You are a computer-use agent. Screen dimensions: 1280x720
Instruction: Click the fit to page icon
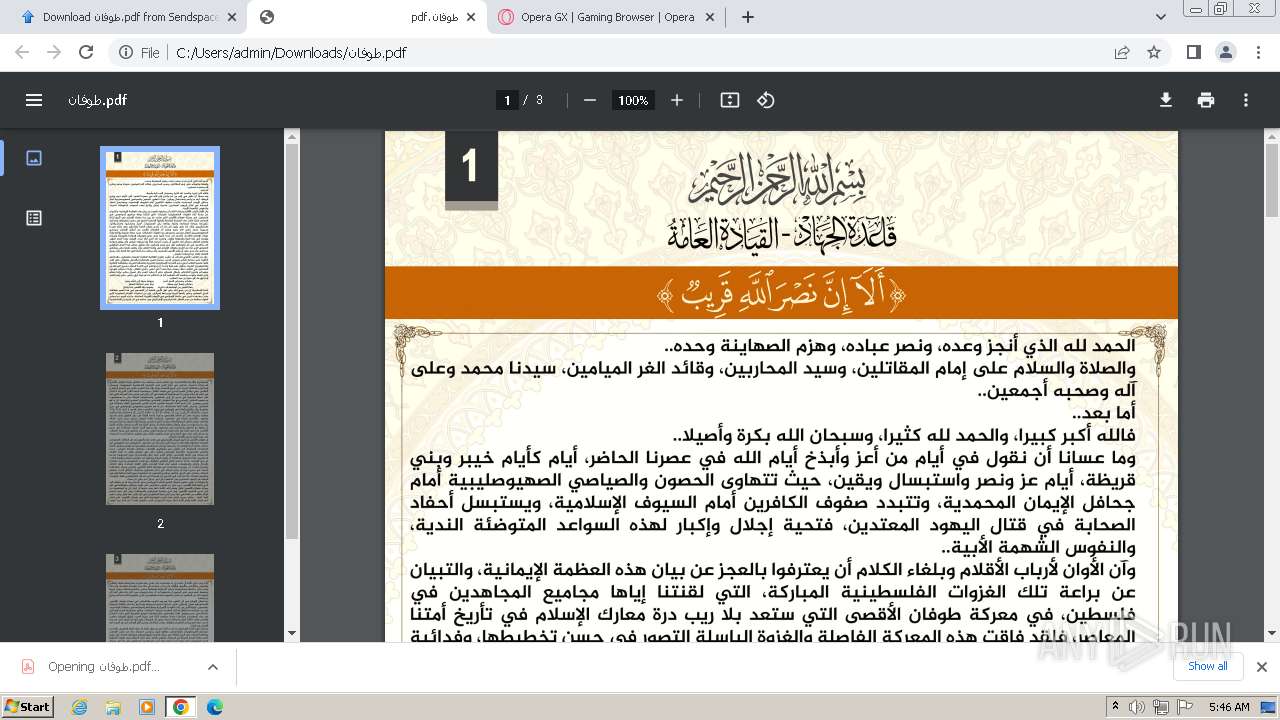(x=730, y=100)
